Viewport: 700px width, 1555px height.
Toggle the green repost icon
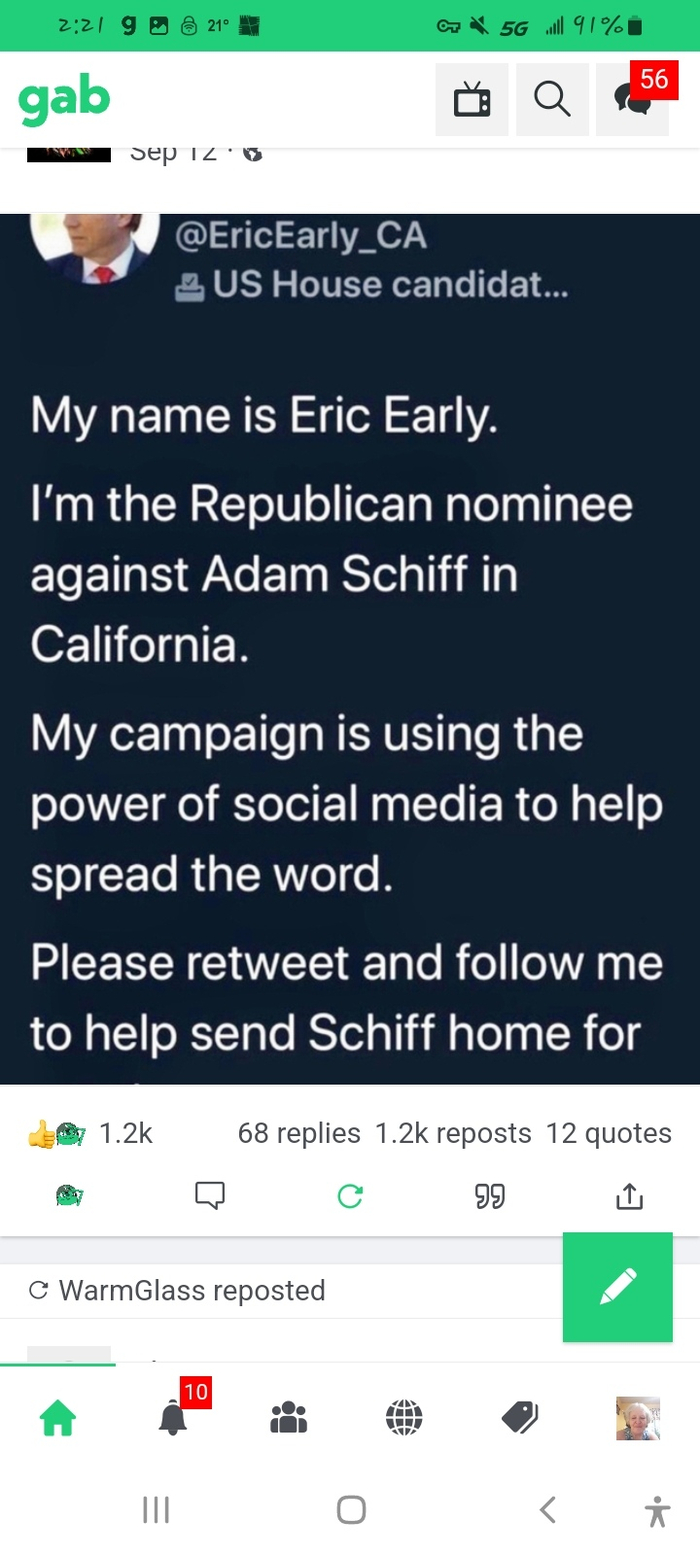point(350,1194)
